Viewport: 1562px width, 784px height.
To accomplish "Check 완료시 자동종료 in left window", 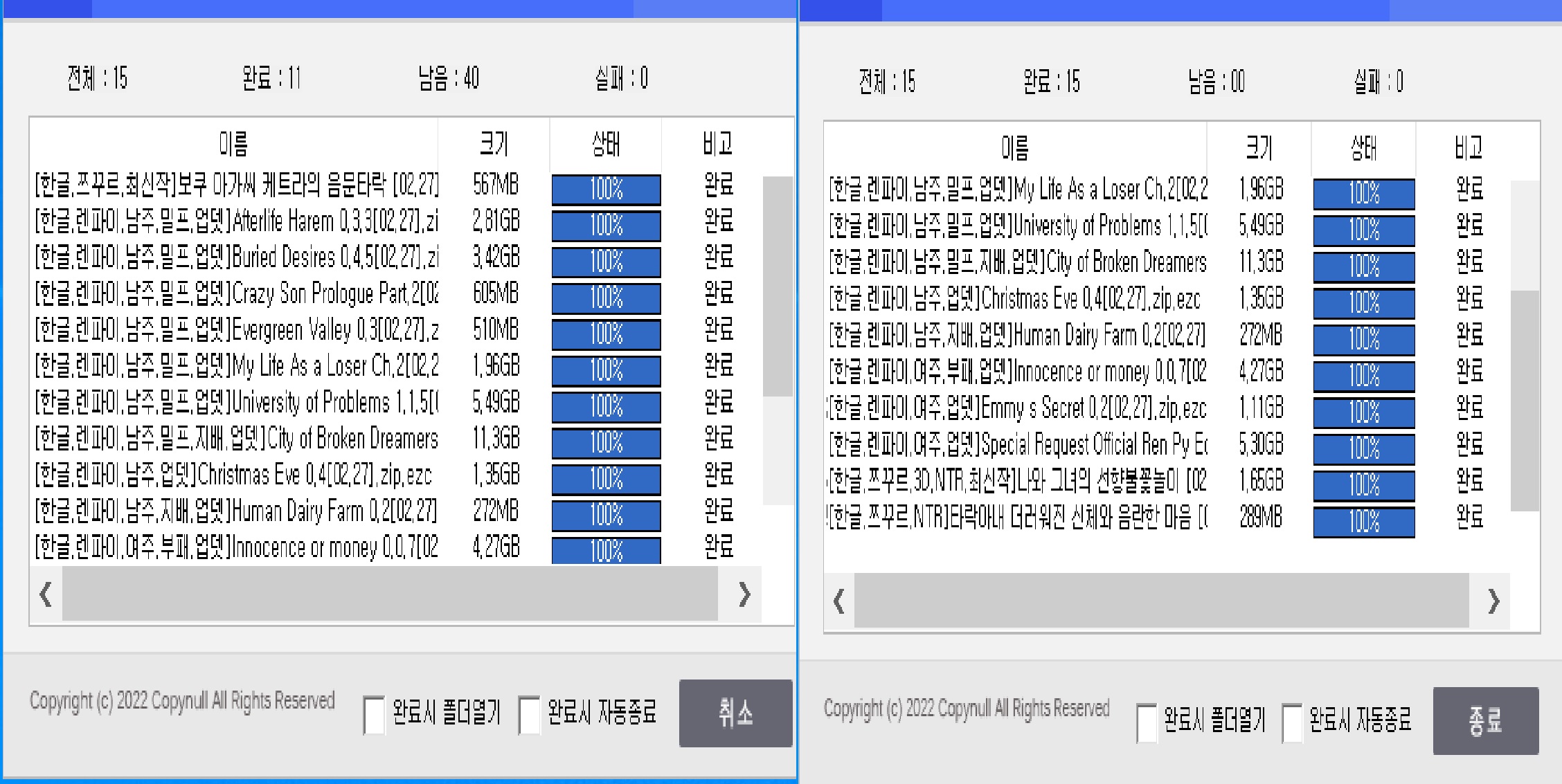I will (x=529, y=715).
